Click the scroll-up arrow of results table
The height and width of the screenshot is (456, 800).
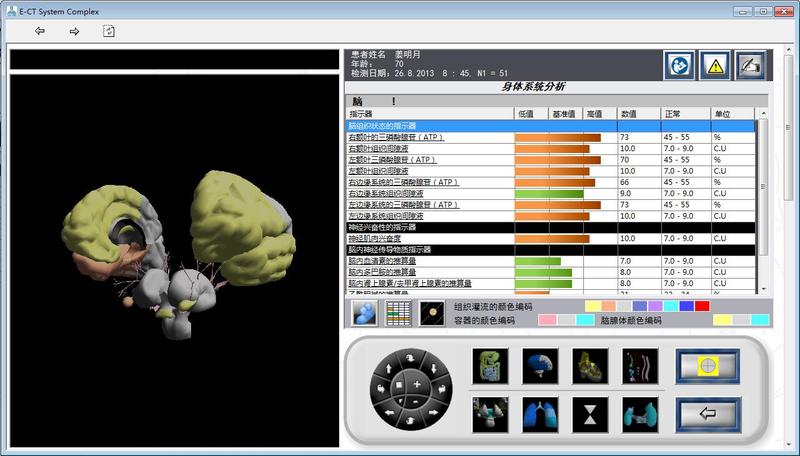click(x=763, y=114)
